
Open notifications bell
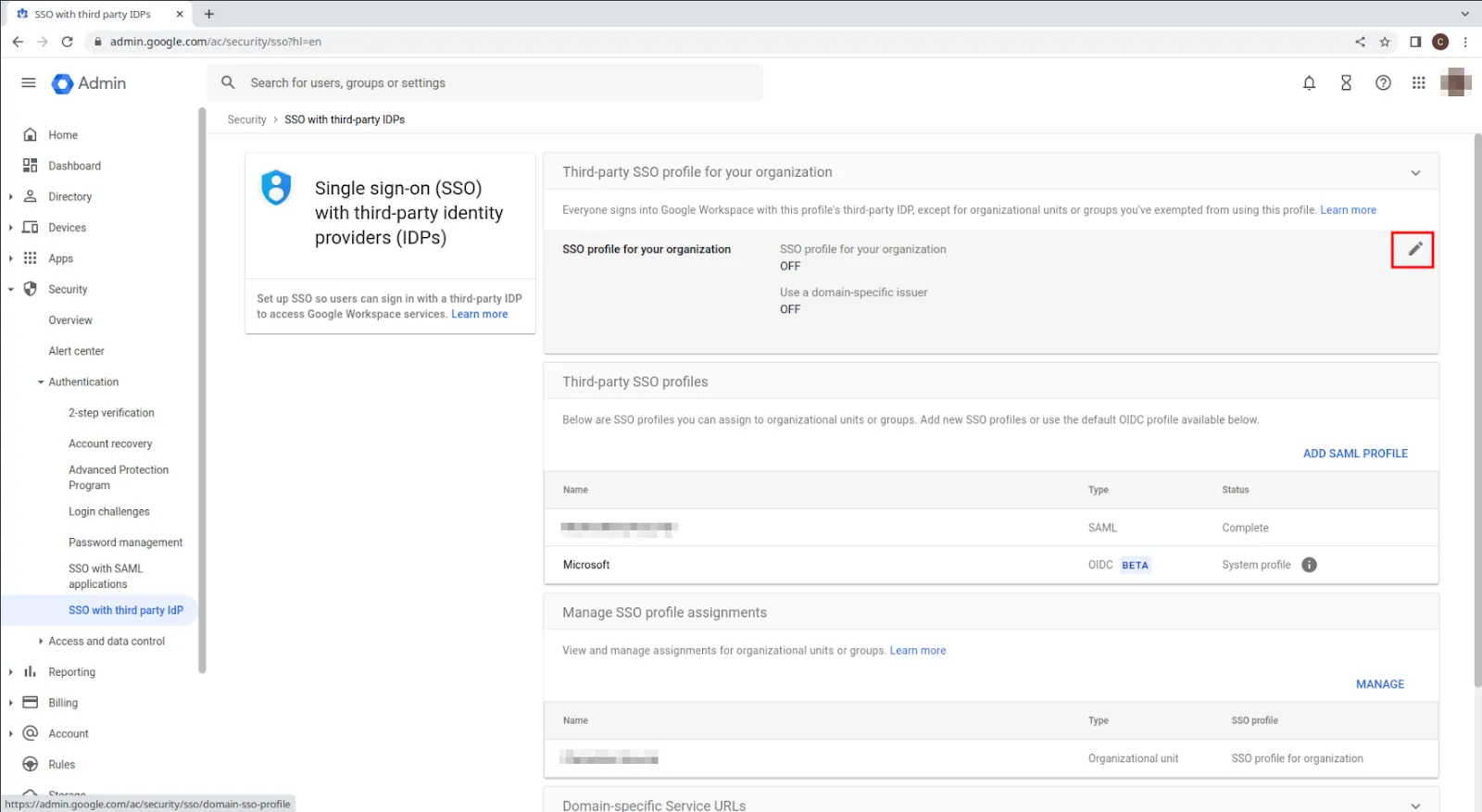tap(1309, 83)
